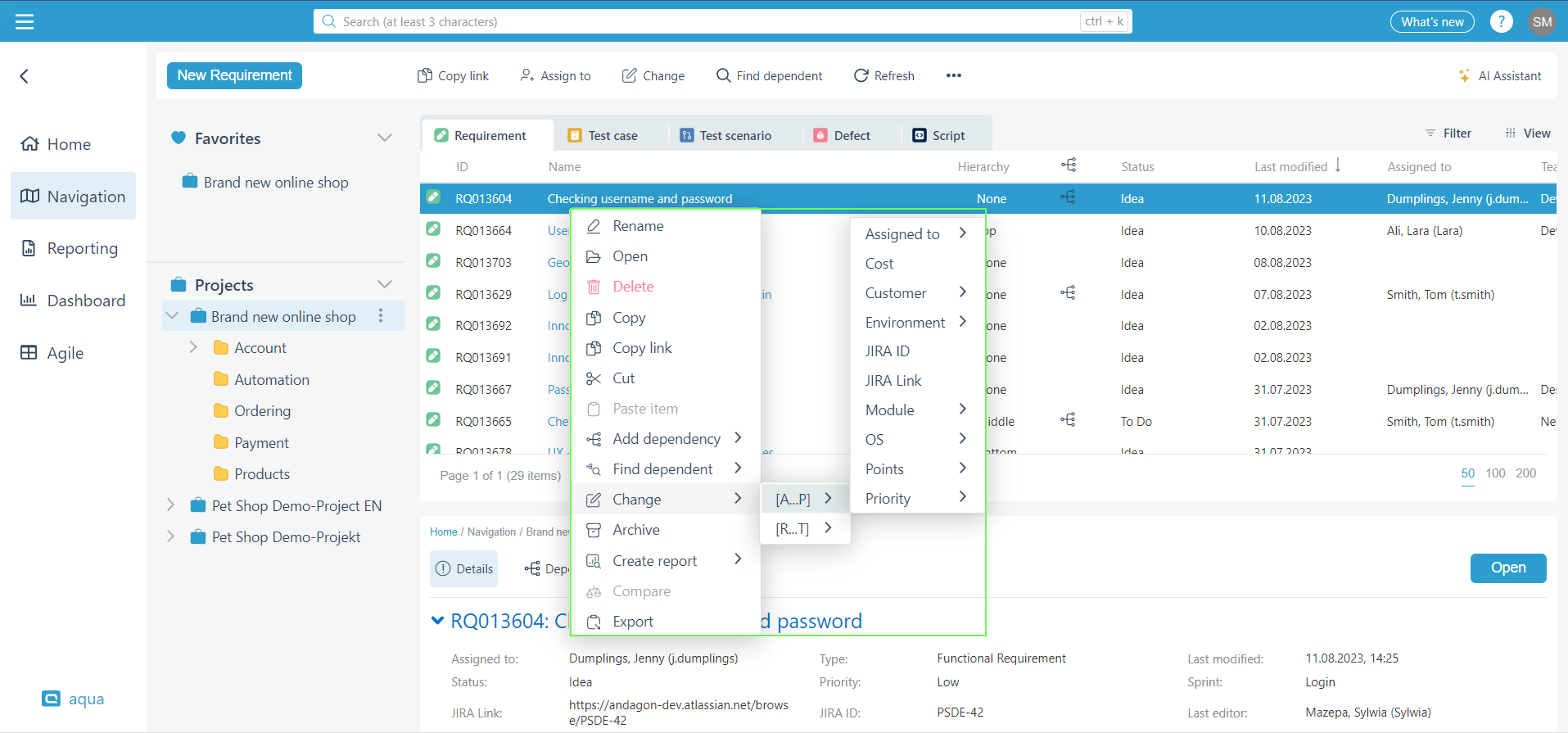Click the New Requirement button

[234, 75]
